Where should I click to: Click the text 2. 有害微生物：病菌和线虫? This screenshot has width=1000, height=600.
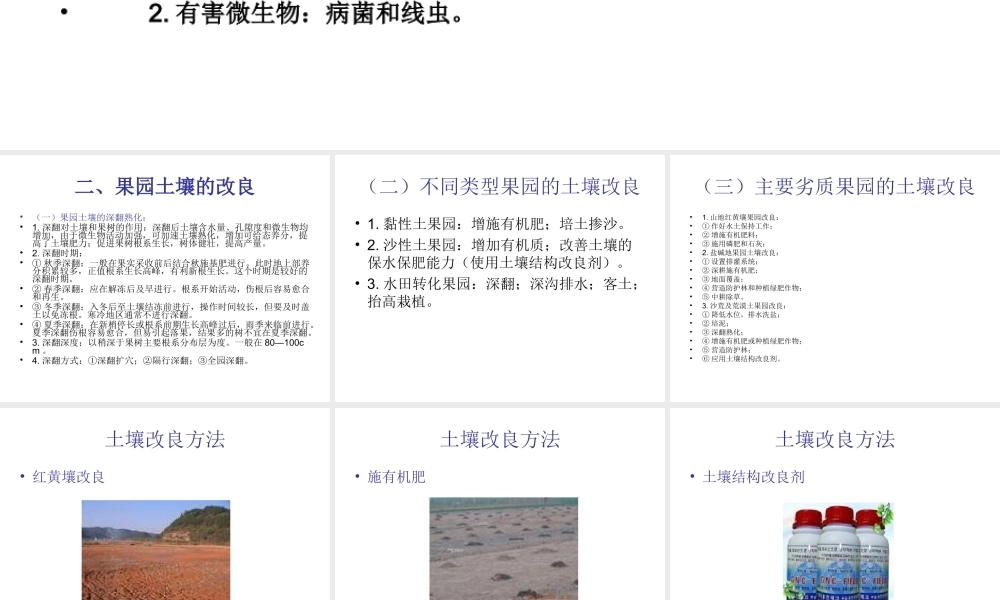[x=305, y=14]
